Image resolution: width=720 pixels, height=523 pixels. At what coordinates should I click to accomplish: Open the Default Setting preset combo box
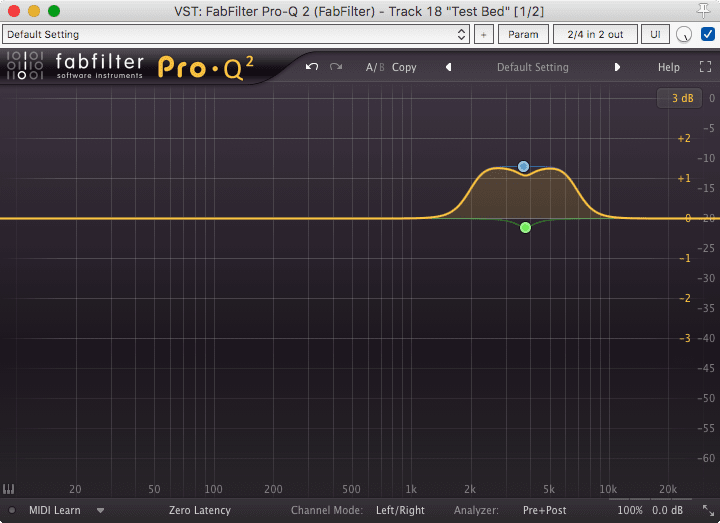(x=236, y=34)
